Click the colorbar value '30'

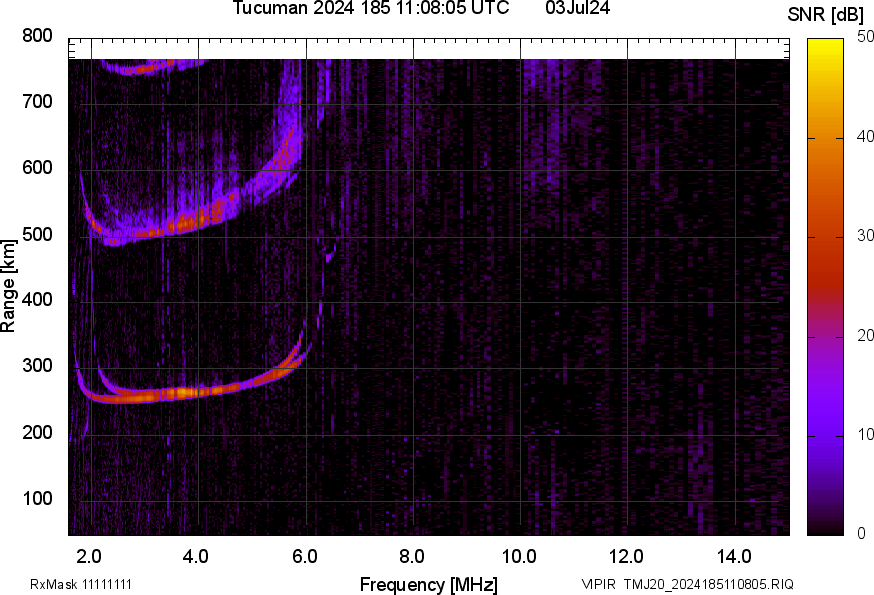tap(865, 236)
